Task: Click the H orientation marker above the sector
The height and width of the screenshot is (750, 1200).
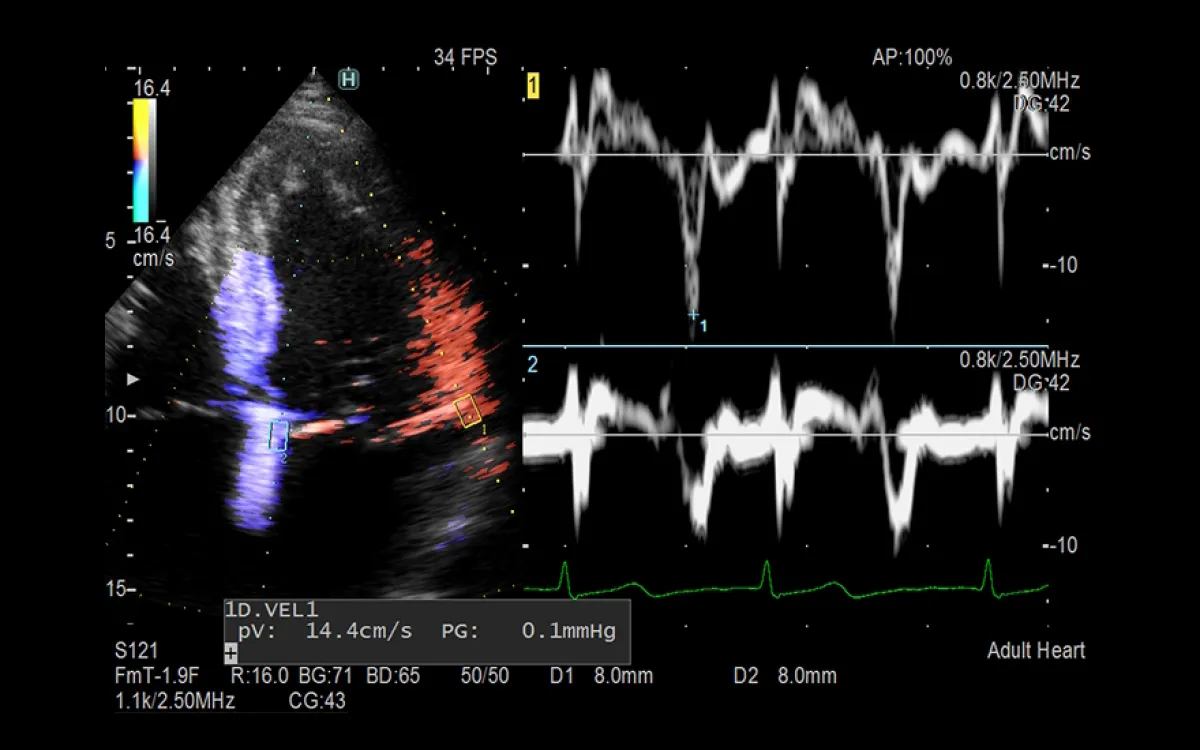Action: coord(348,79)
